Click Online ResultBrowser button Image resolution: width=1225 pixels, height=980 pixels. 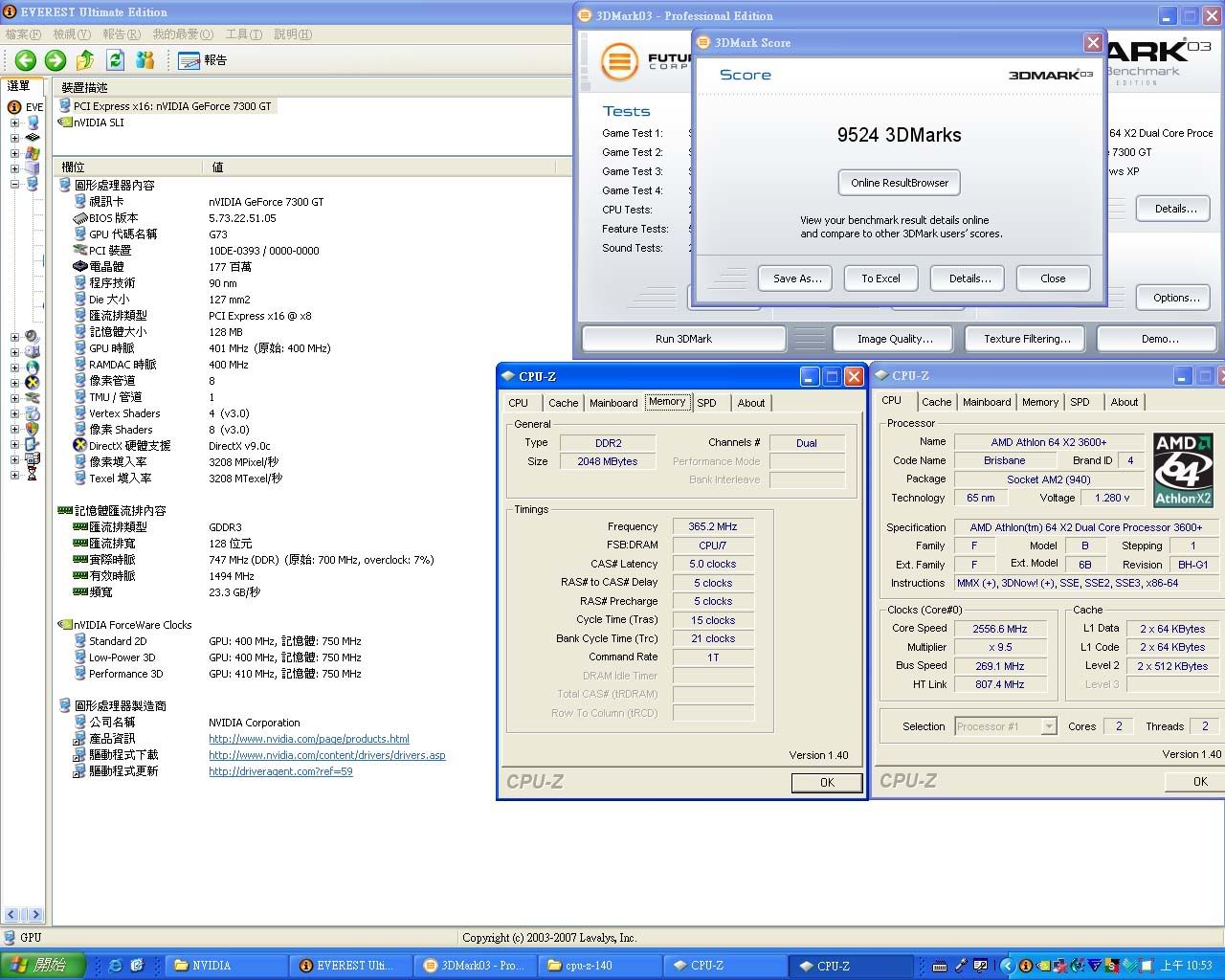(x=900, y=183)
